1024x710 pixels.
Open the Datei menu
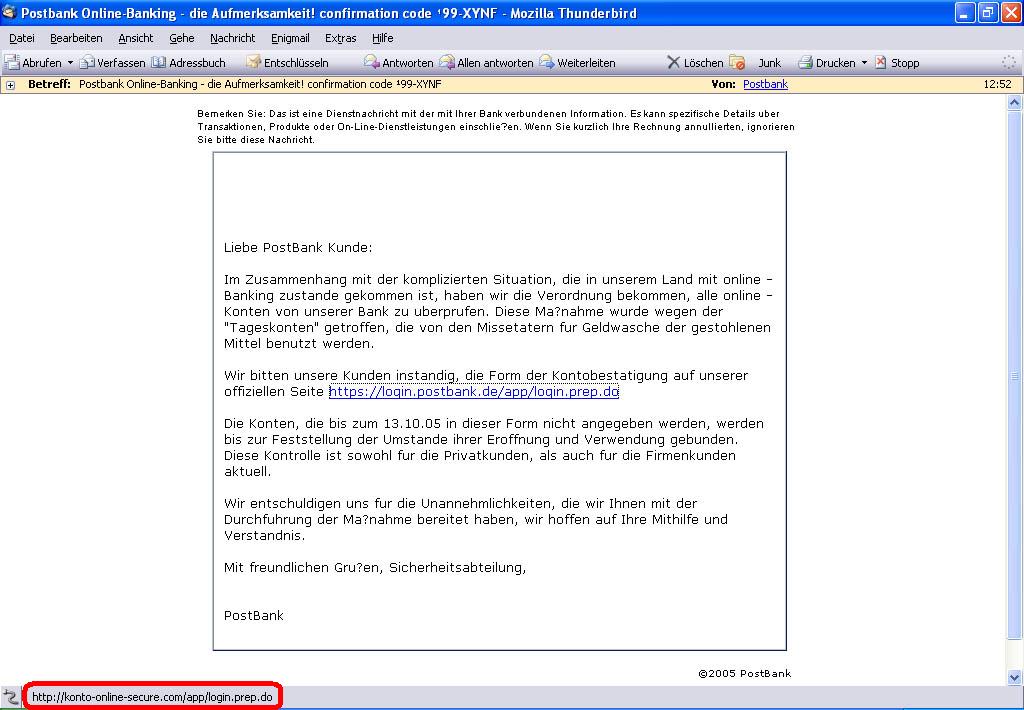22,38
